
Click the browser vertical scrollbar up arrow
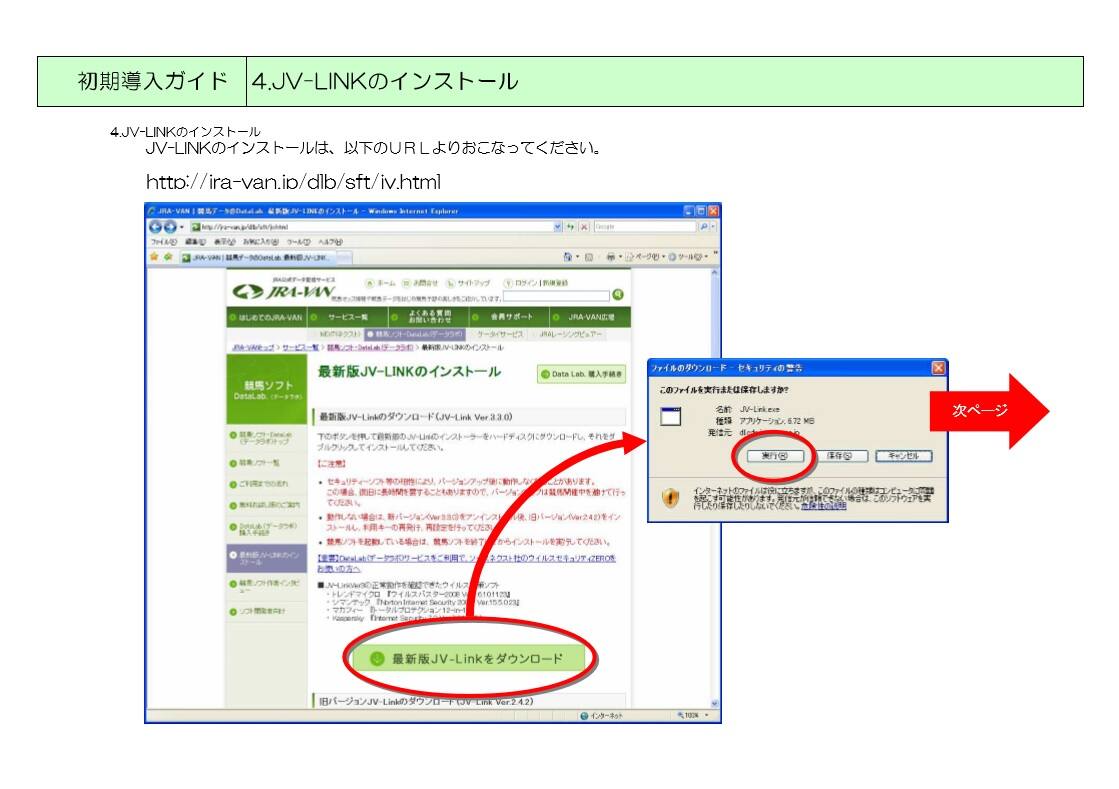714,274
